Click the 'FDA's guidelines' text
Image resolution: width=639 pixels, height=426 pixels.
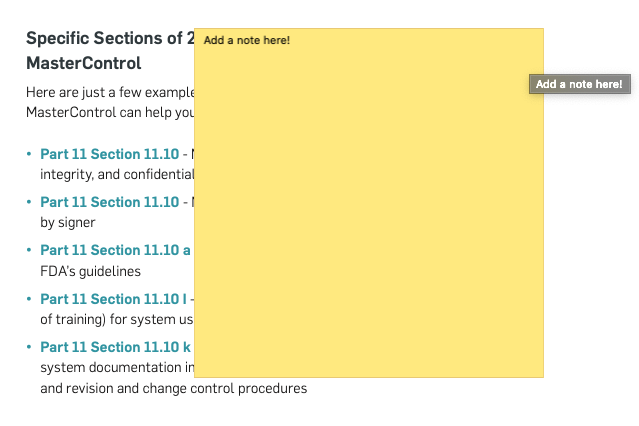(x=90, y=271)
